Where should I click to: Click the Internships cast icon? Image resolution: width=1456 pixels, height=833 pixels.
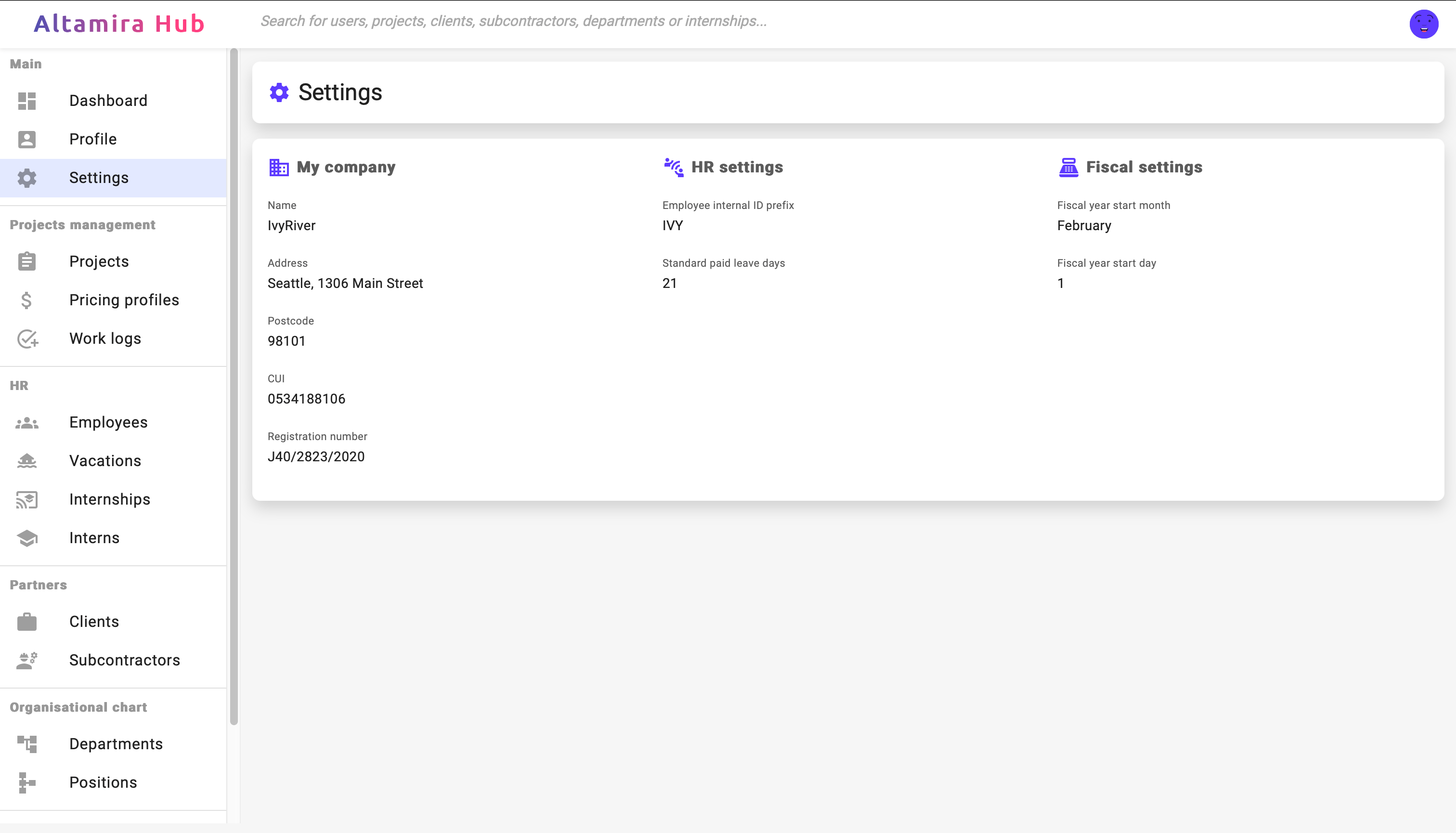tap(26, 499)
